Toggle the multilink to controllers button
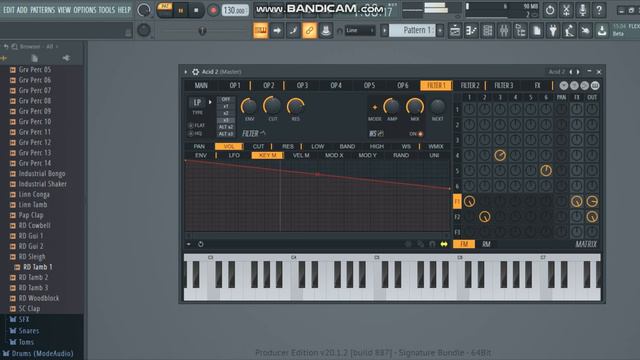Viewport: 640px width, 360px height. pos(309,30)
